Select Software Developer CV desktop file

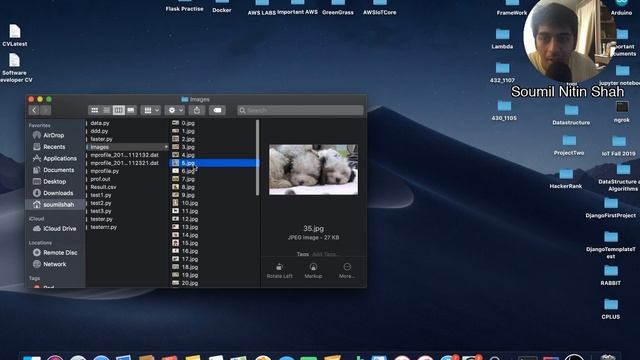click(x=15, y=68)
